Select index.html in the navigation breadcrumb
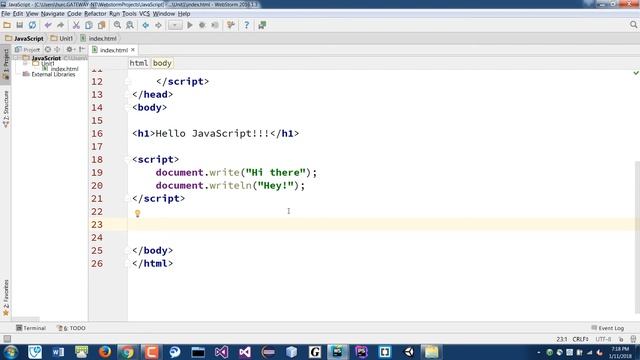640x360 pixels. coord(99,38)
